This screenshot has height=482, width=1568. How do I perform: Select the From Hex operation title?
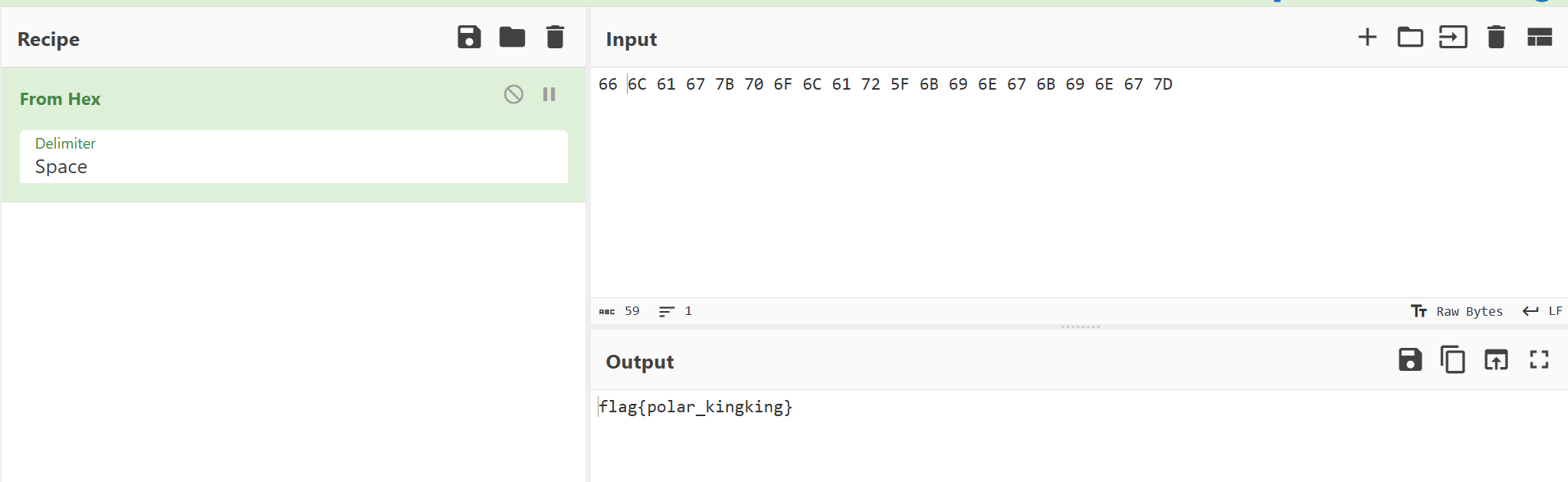coord(60,99)
